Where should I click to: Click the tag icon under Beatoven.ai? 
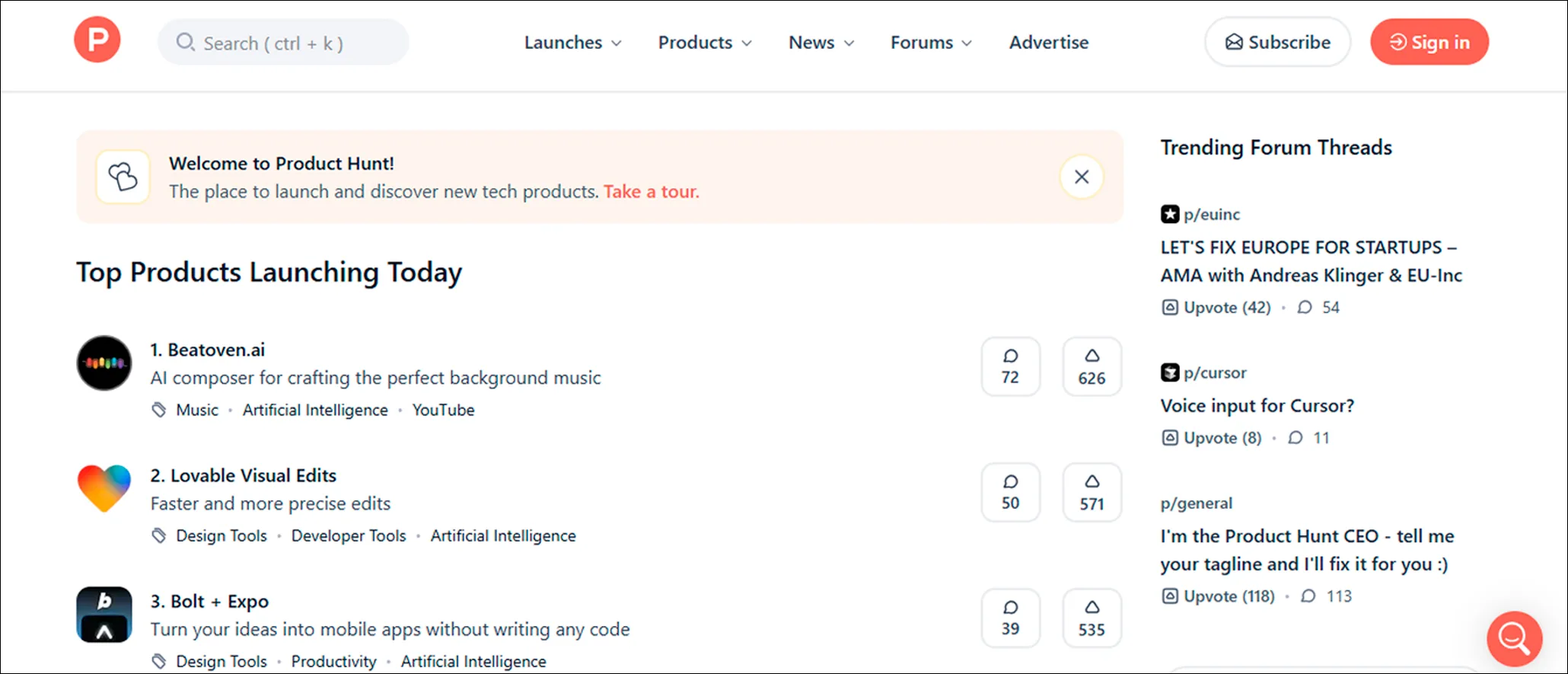click(158, 410)
